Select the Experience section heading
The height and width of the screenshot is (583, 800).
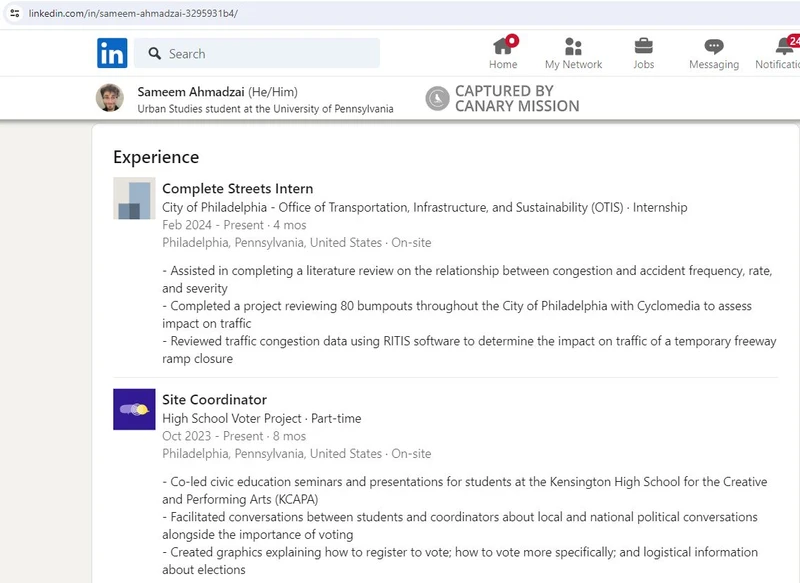[x=155, y=157]
